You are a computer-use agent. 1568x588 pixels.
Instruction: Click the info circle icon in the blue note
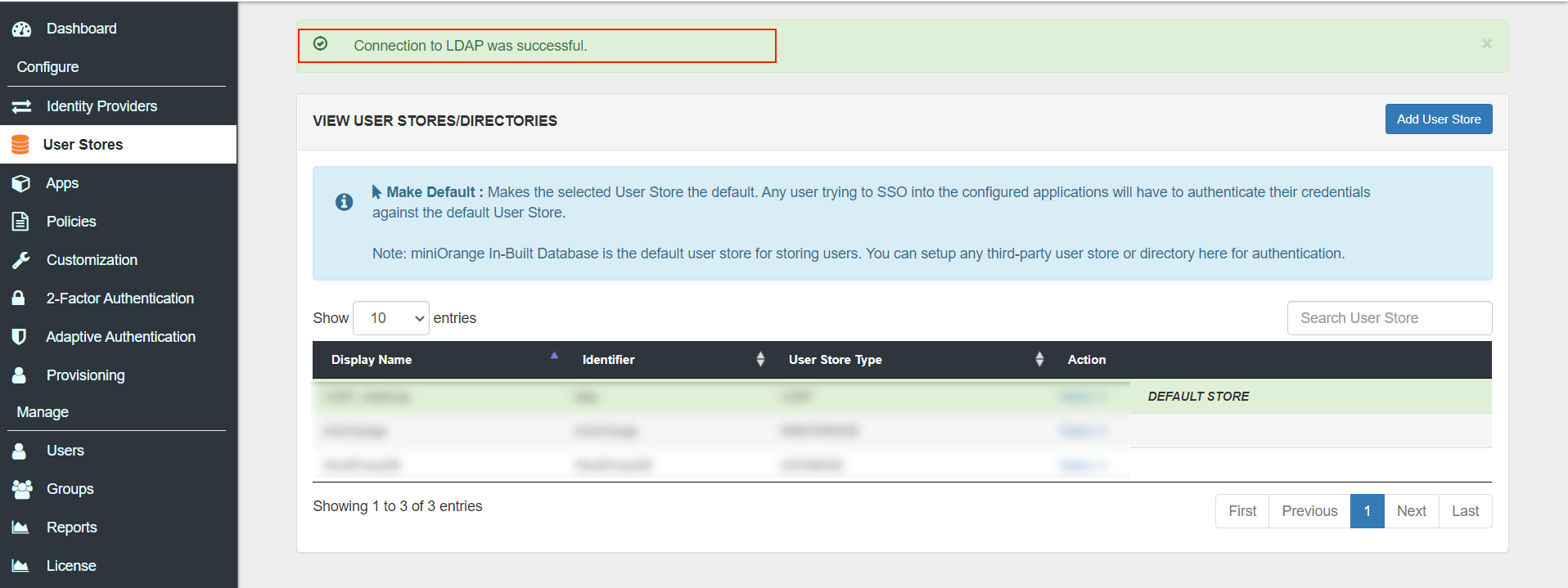pos(345,202)
